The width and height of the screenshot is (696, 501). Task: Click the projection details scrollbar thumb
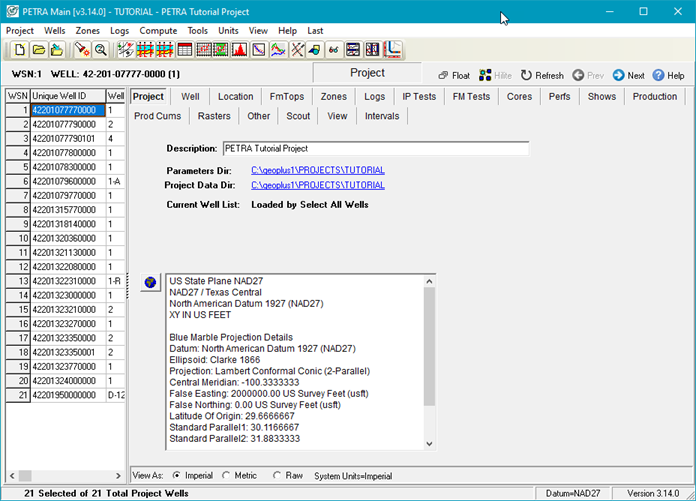pyautogui.click(x=429, y=346)
